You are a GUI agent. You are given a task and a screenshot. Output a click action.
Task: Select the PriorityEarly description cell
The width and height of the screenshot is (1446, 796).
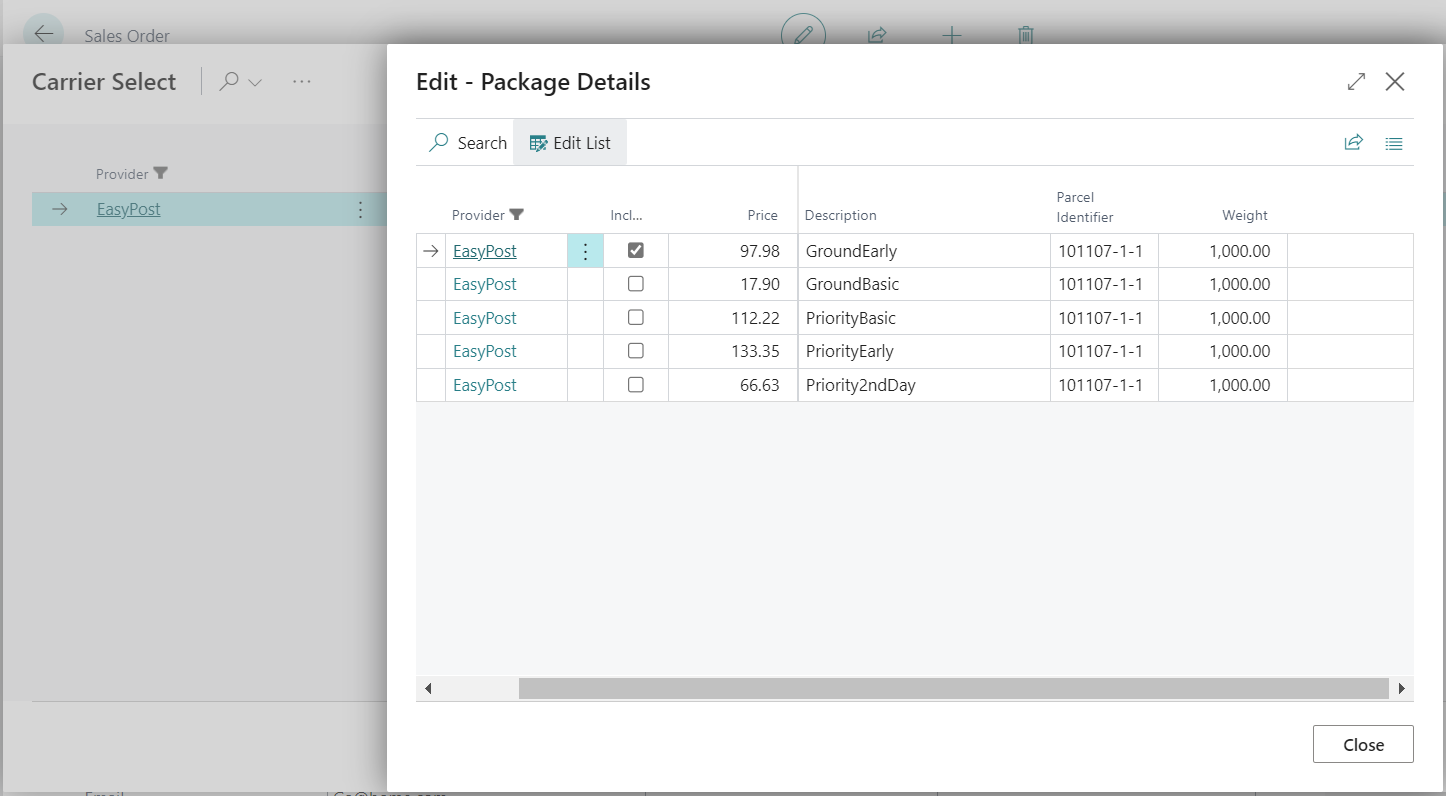[924, 351]
